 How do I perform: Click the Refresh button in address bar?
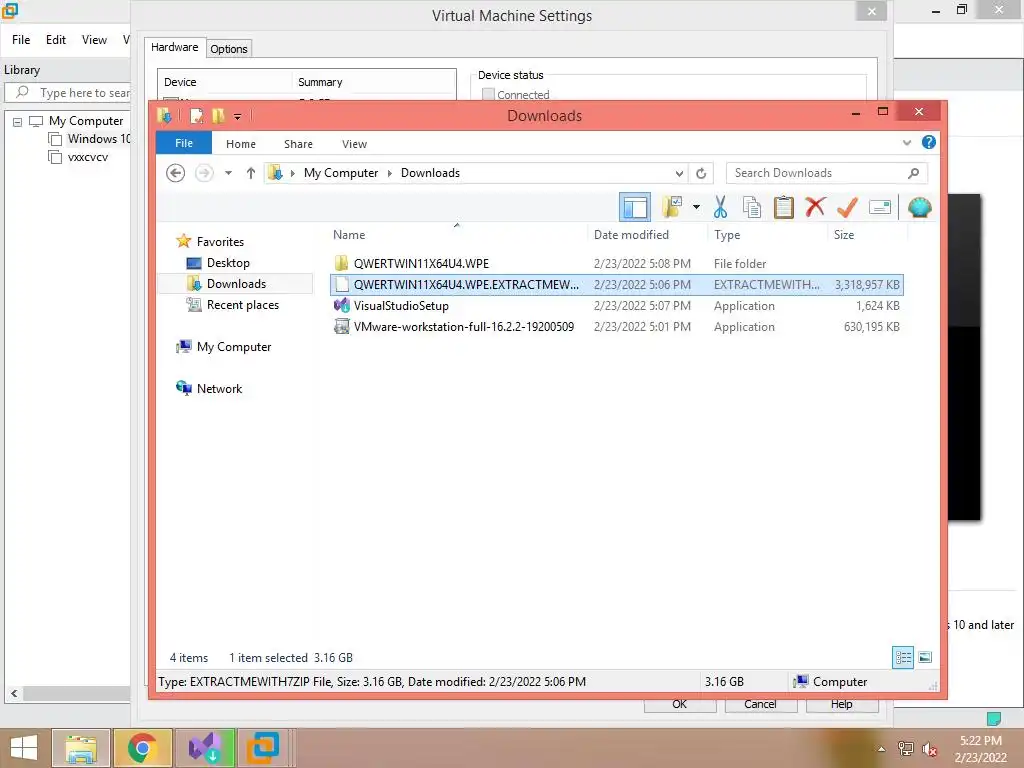(701, 173)
